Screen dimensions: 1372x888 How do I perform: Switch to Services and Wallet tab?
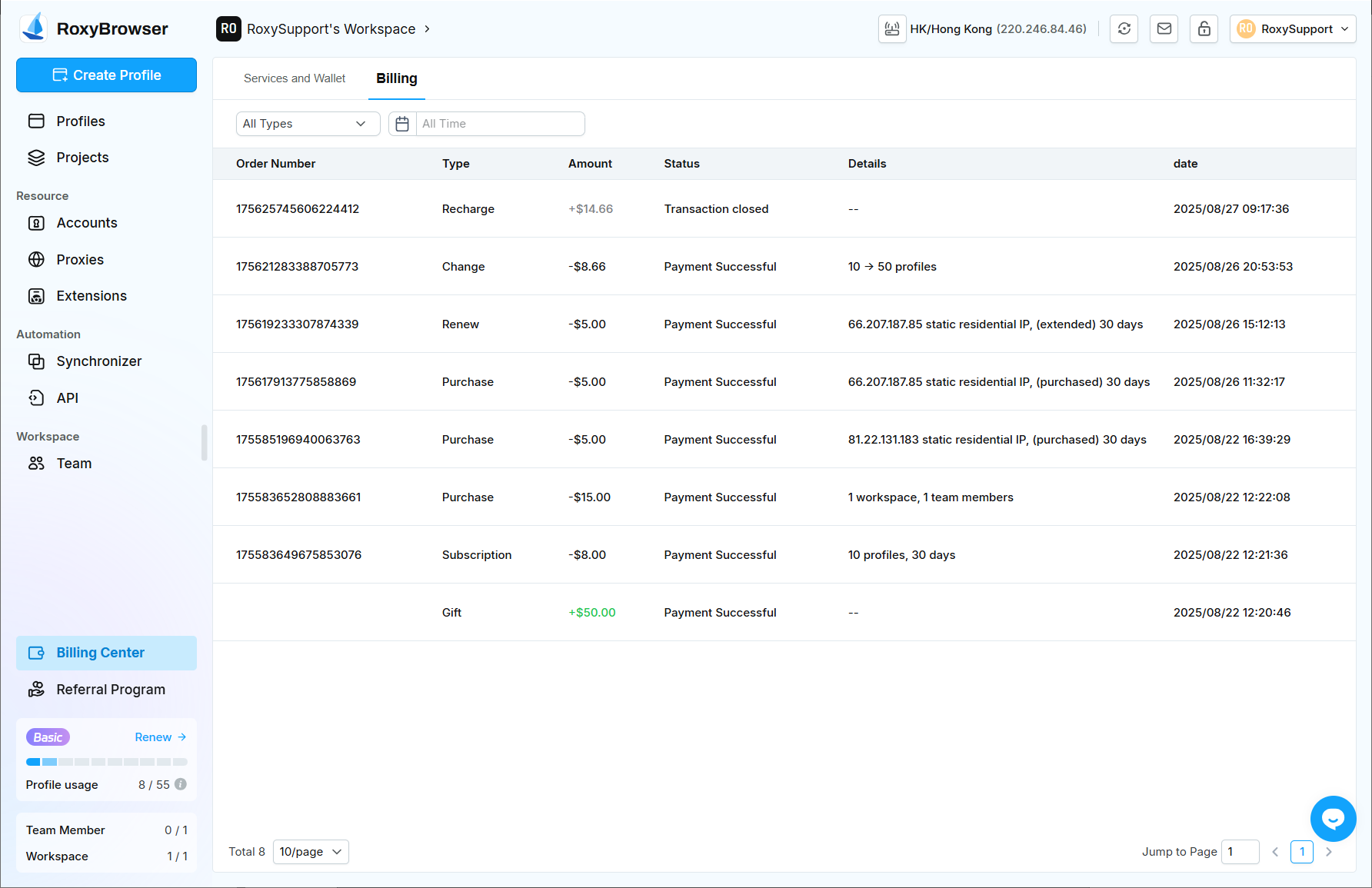click(x=295, y=78)
